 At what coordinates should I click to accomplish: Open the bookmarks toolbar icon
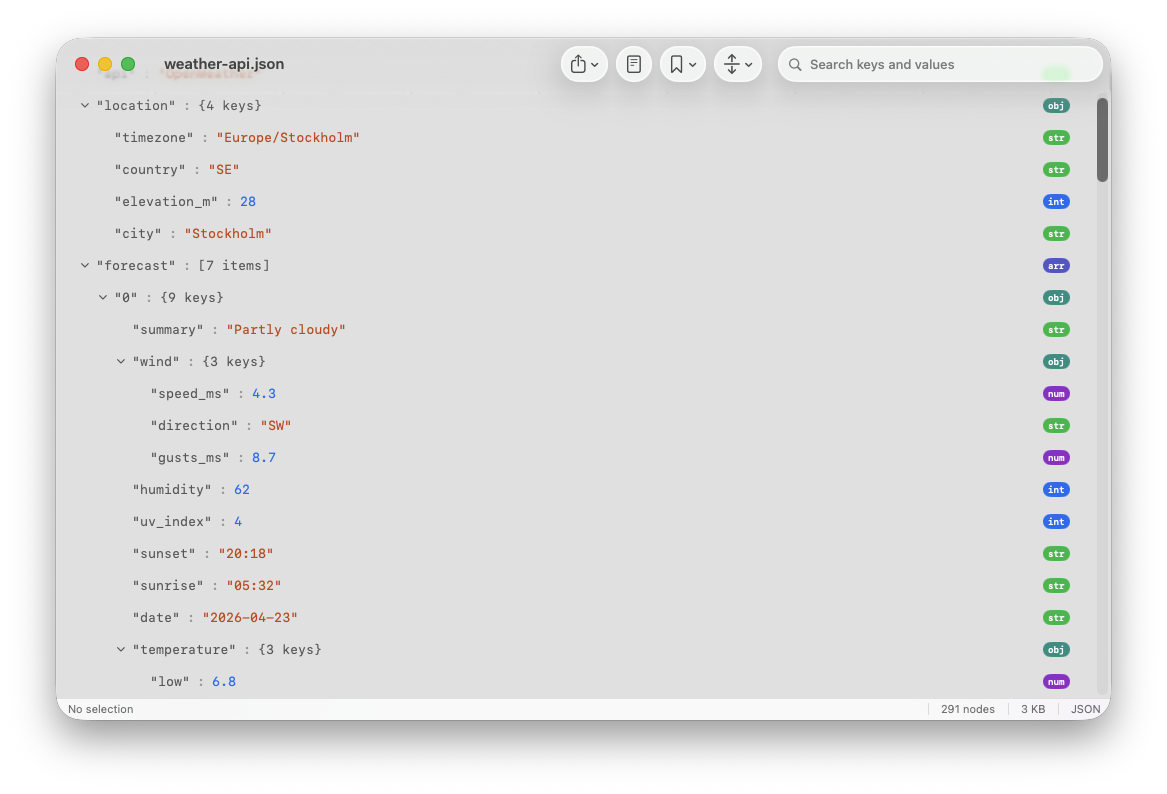point(678,63)
